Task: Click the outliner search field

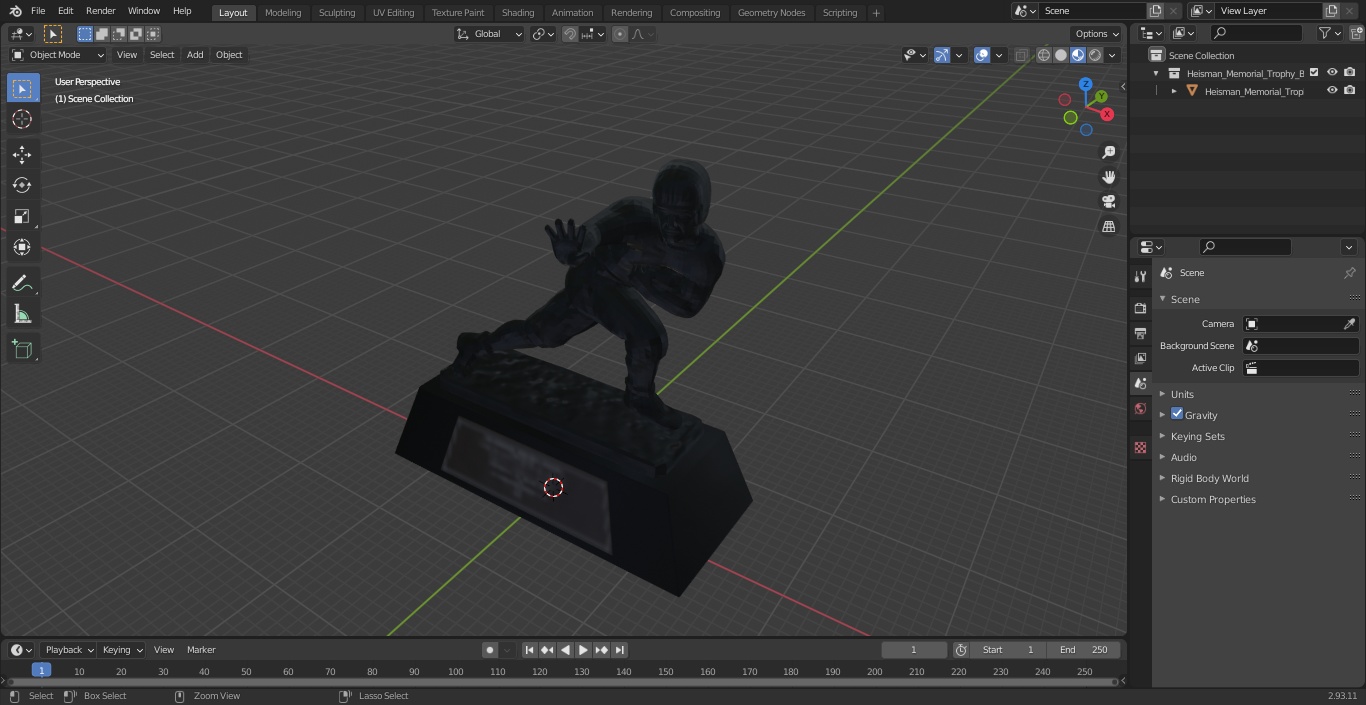Action: (1256, 33)
